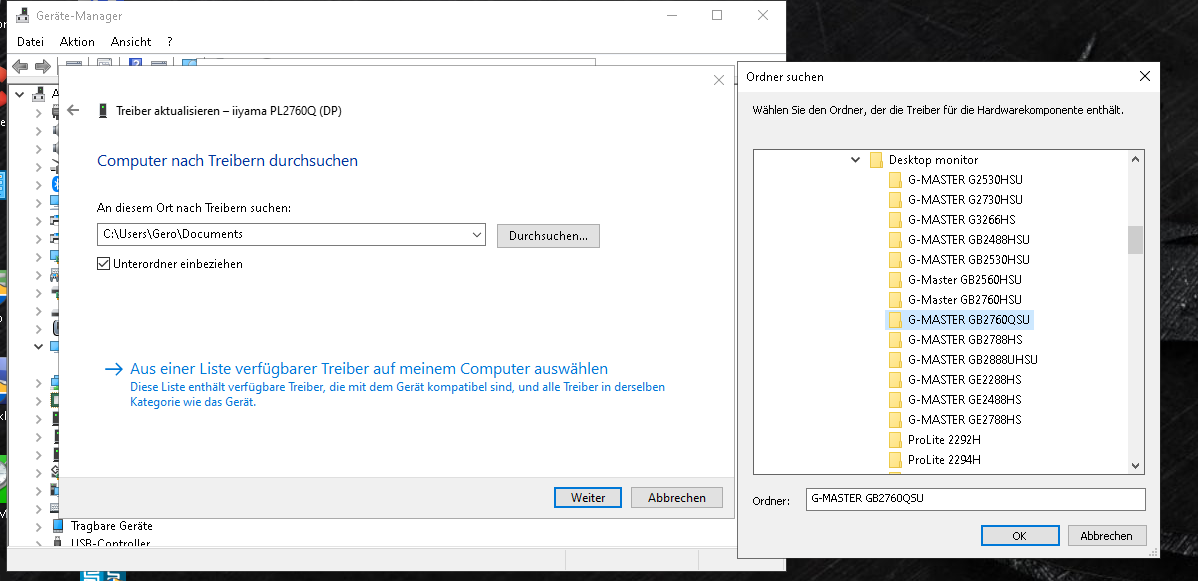
Task: Click the folder icon beside G-MASTER GB2488HSU
Action: 895,239
